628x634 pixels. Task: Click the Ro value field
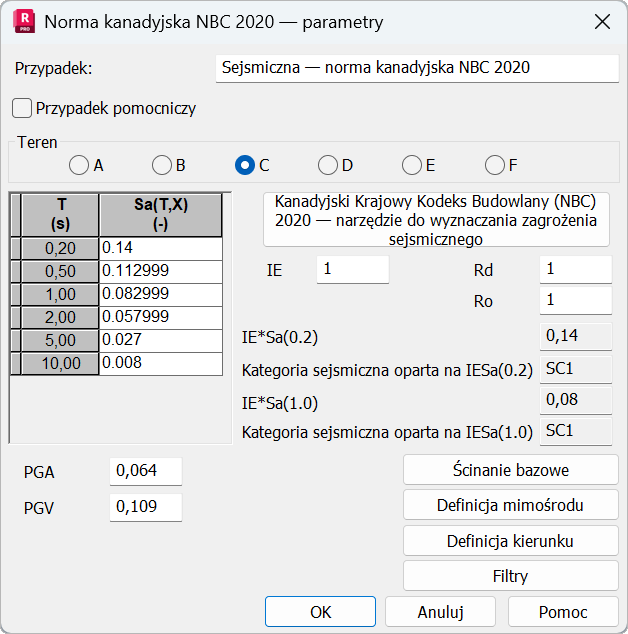coord(576,300)
